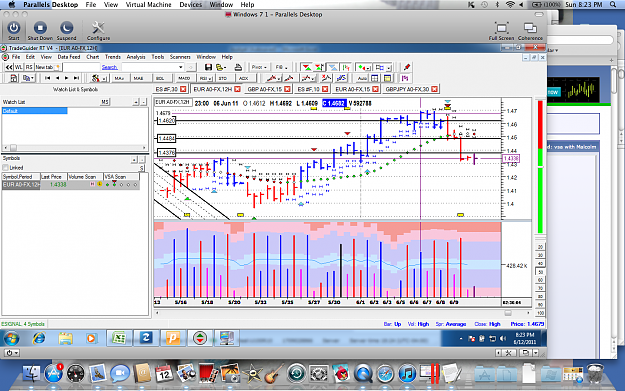Viewport: 625px width, 391px height.
Task: Click the Search link
Action: 110,67
